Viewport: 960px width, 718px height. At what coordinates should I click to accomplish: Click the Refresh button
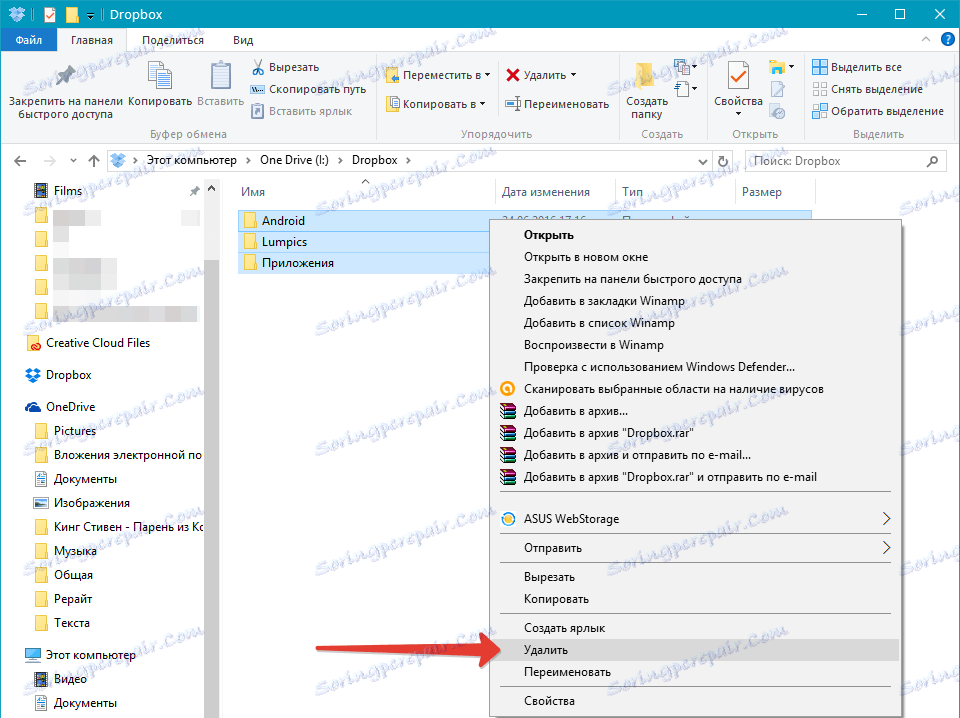[722, 161]
